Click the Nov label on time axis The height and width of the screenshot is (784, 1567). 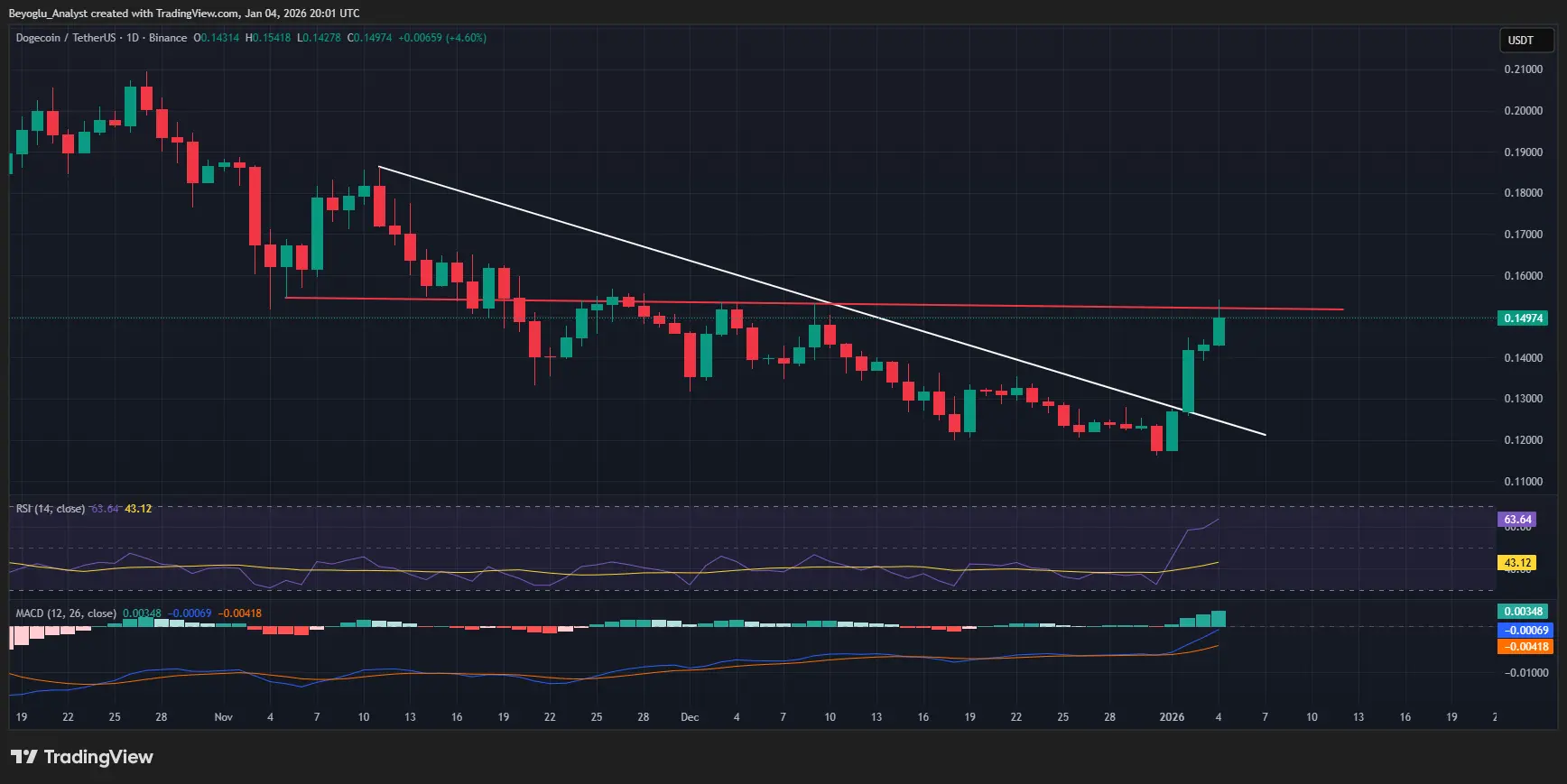[223, 717]
